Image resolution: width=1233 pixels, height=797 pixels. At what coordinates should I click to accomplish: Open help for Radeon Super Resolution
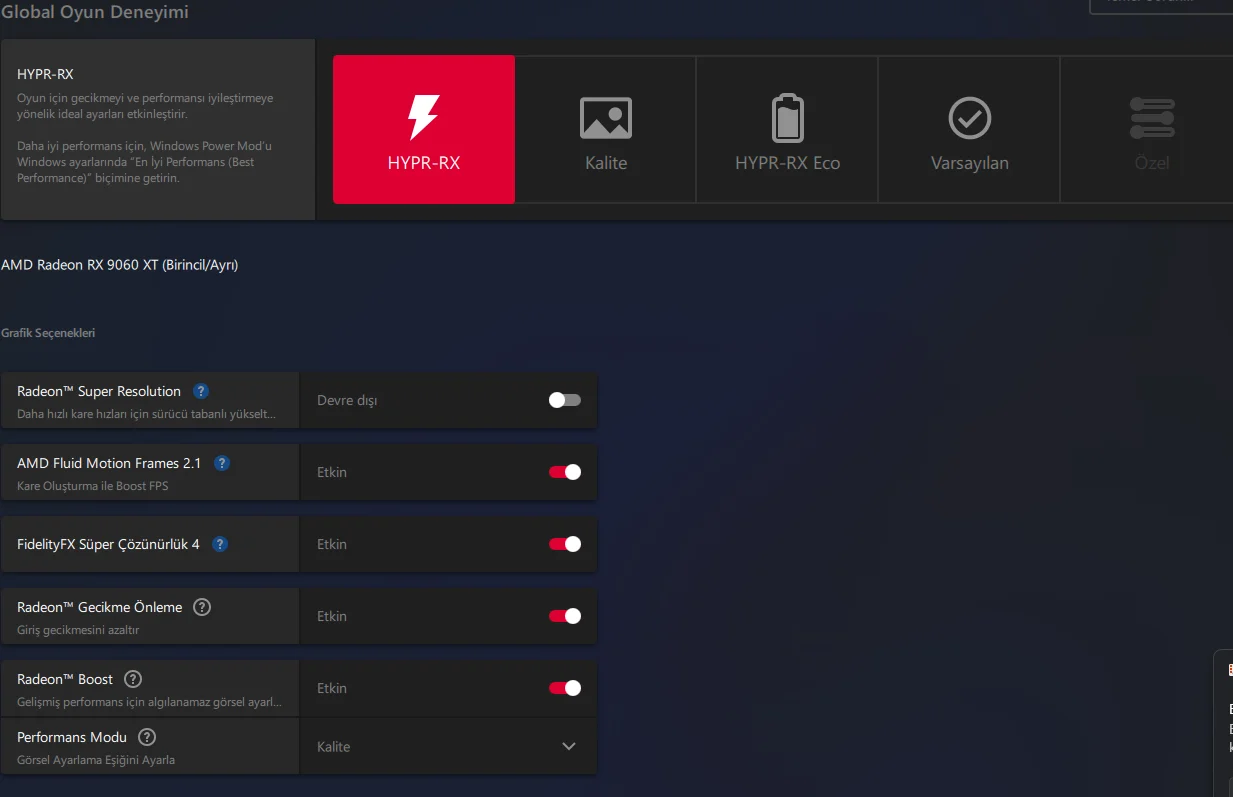pyautogui.click(x=201, y=391)
